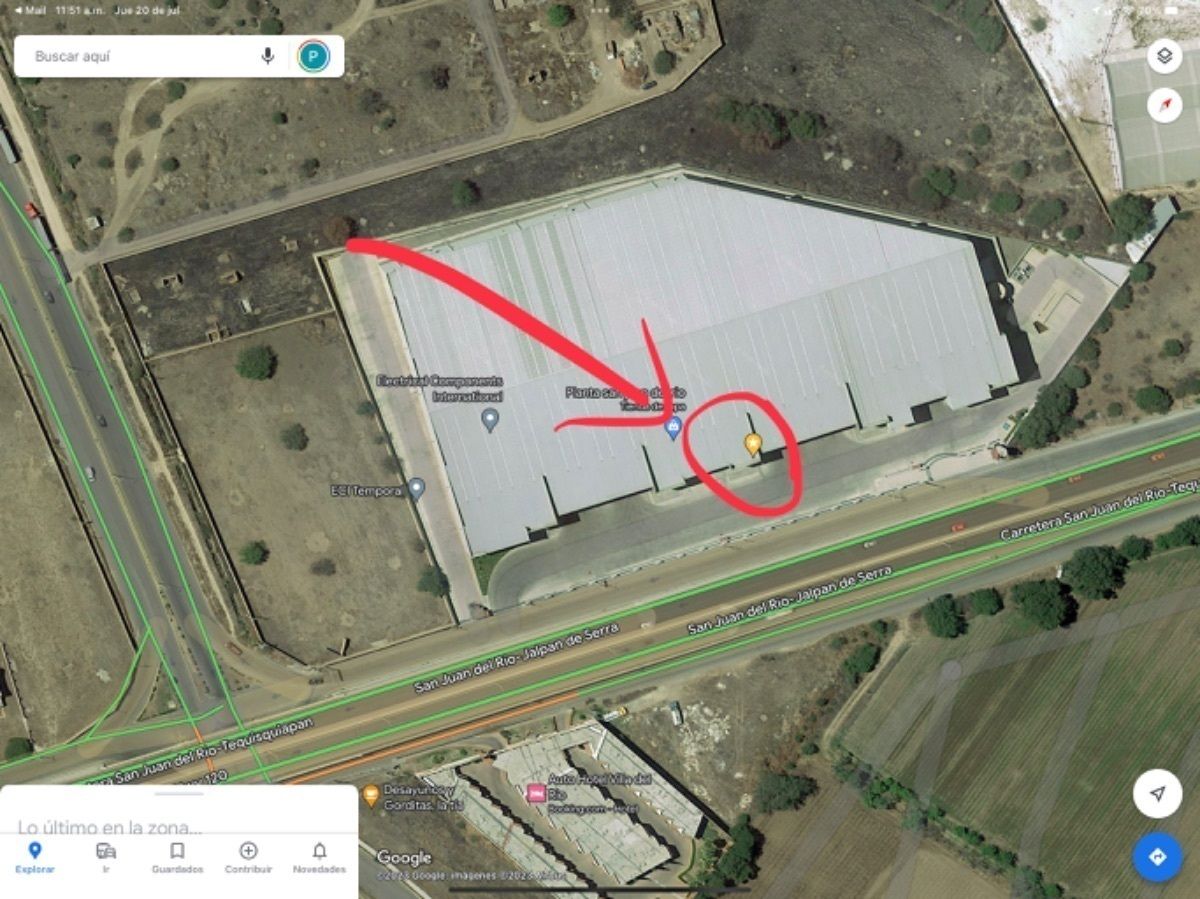
Task: Open the account profile avatar
Action: (313, 56)
